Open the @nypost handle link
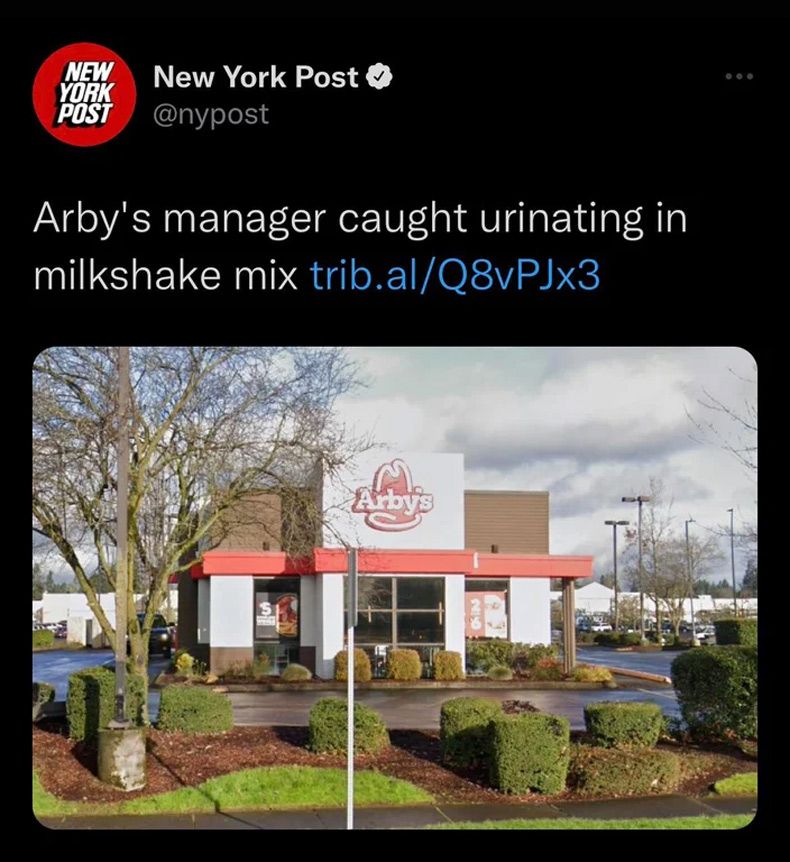Image resolution: width=790 pixels, height=862 pixels. point(211,114)
